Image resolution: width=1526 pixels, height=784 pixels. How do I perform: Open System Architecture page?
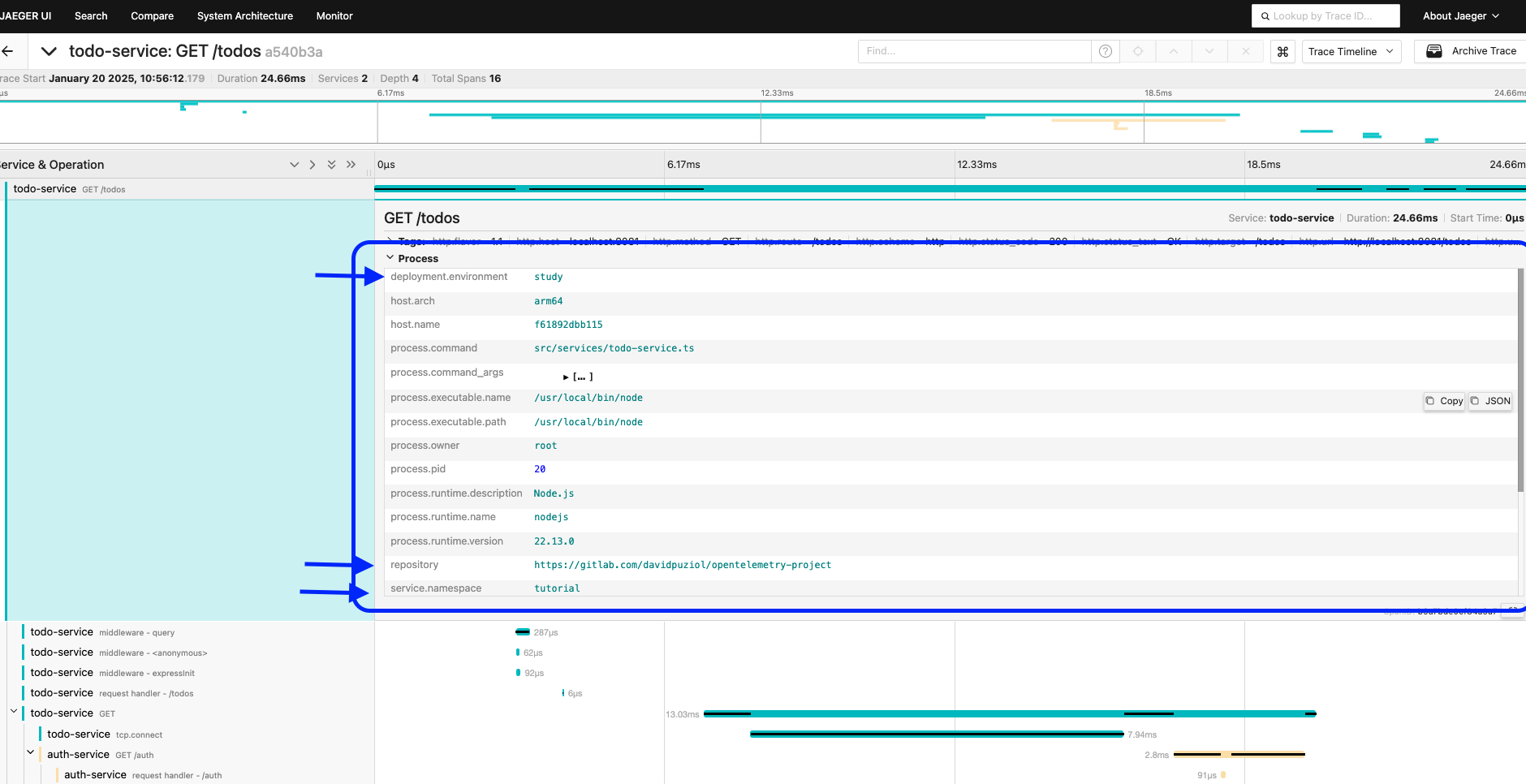pyautogui.click(x=244, y=16)
